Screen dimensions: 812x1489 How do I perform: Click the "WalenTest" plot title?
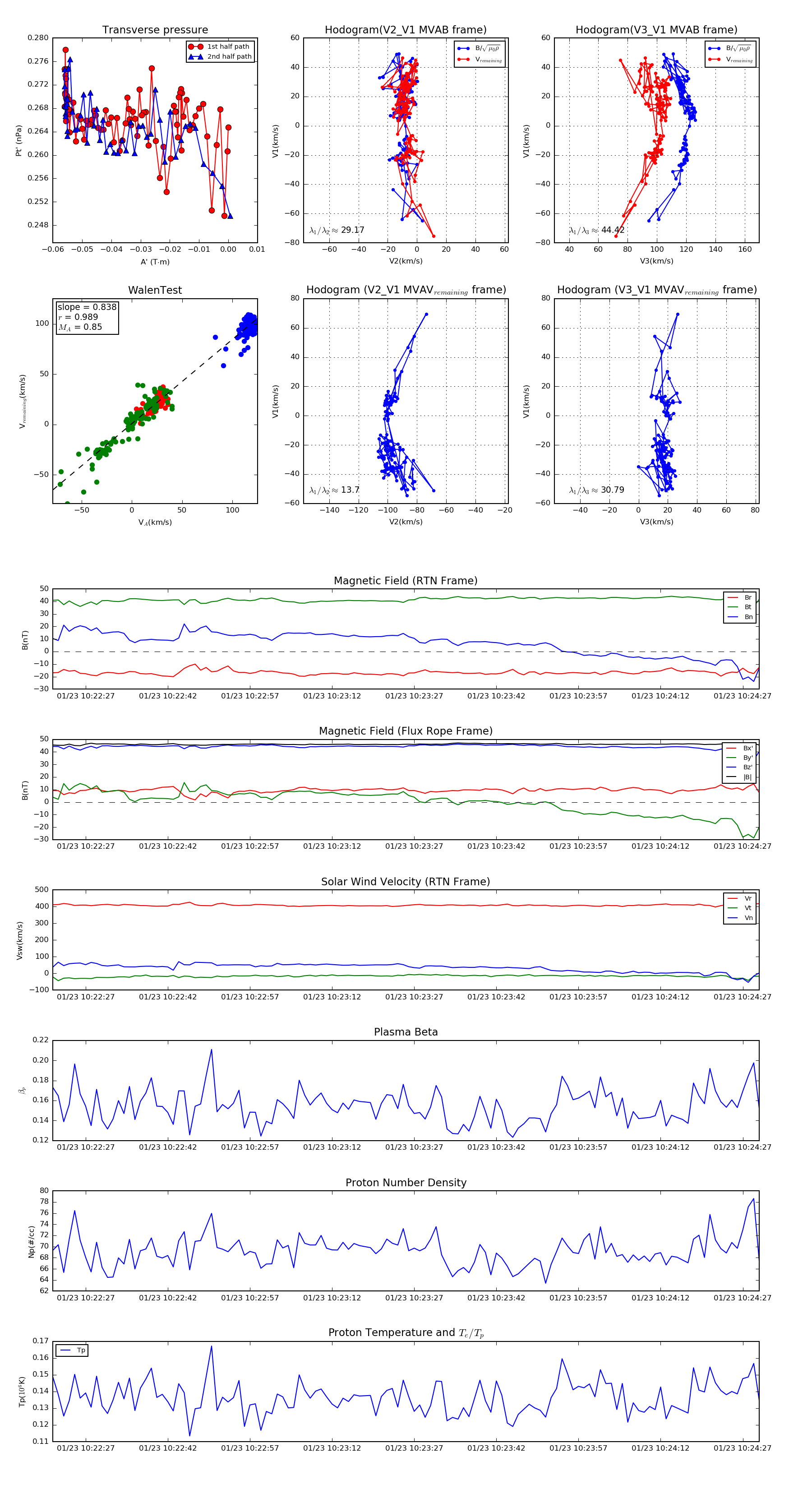155,290
